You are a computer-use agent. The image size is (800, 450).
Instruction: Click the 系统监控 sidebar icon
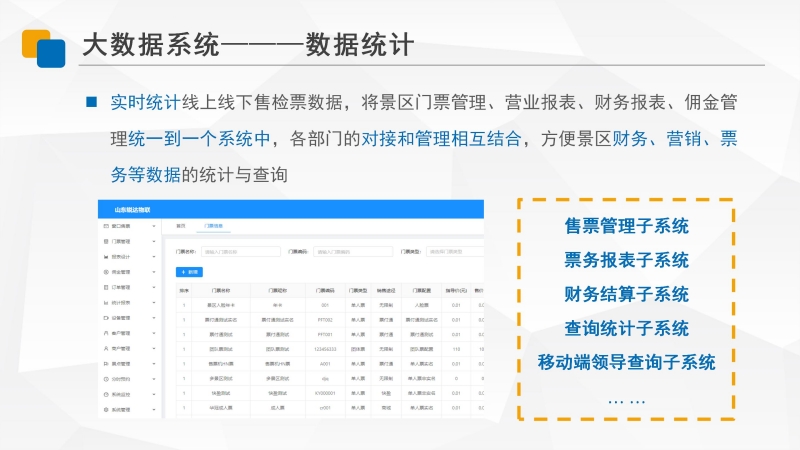coord(106,394)
